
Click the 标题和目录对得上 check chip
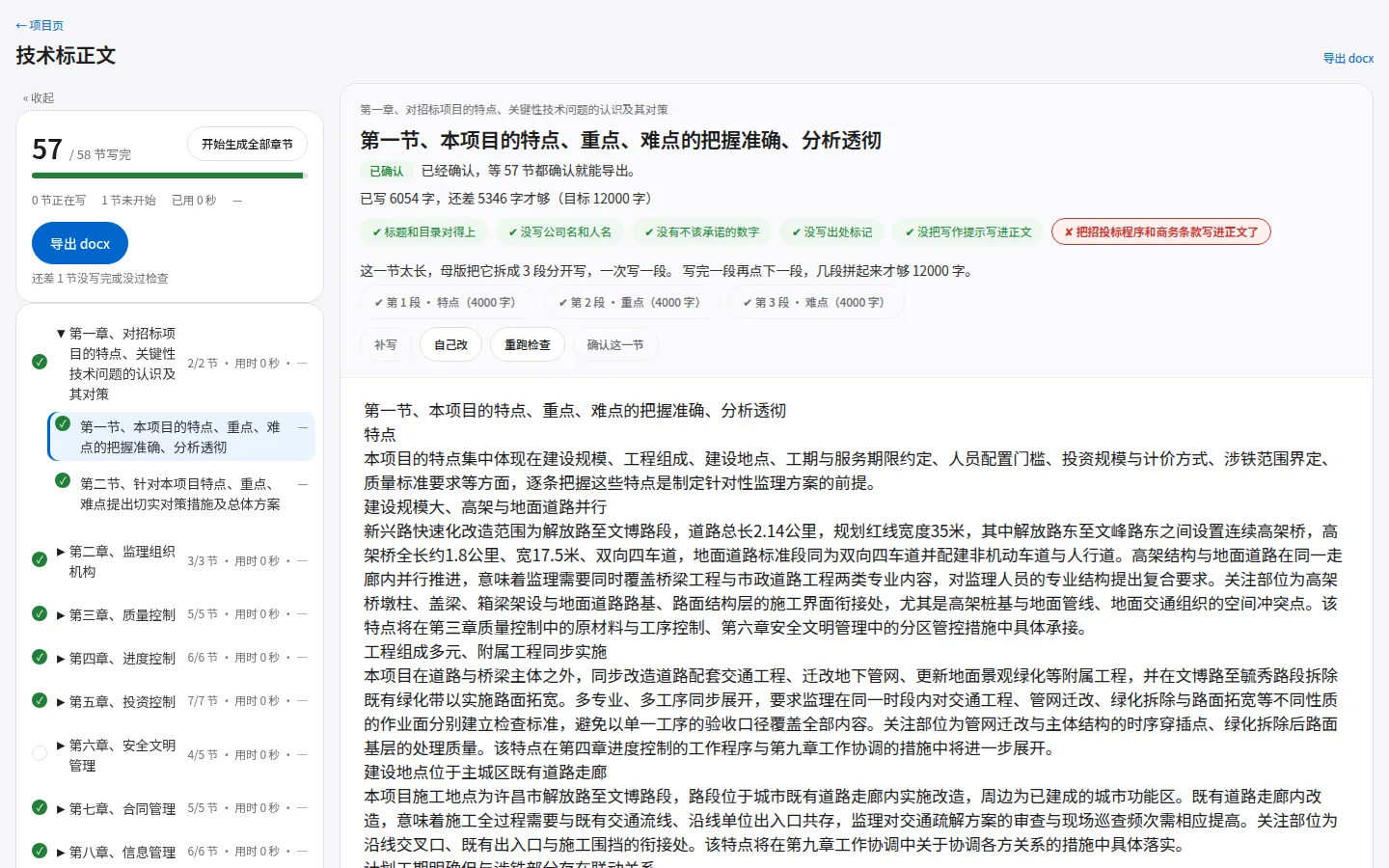(423, 232)
